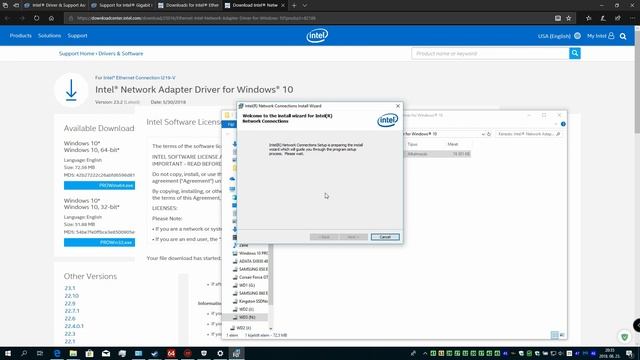Click the Intel logo in site header
Viewport: 640px width, 360px height.
tap(317, 36)
